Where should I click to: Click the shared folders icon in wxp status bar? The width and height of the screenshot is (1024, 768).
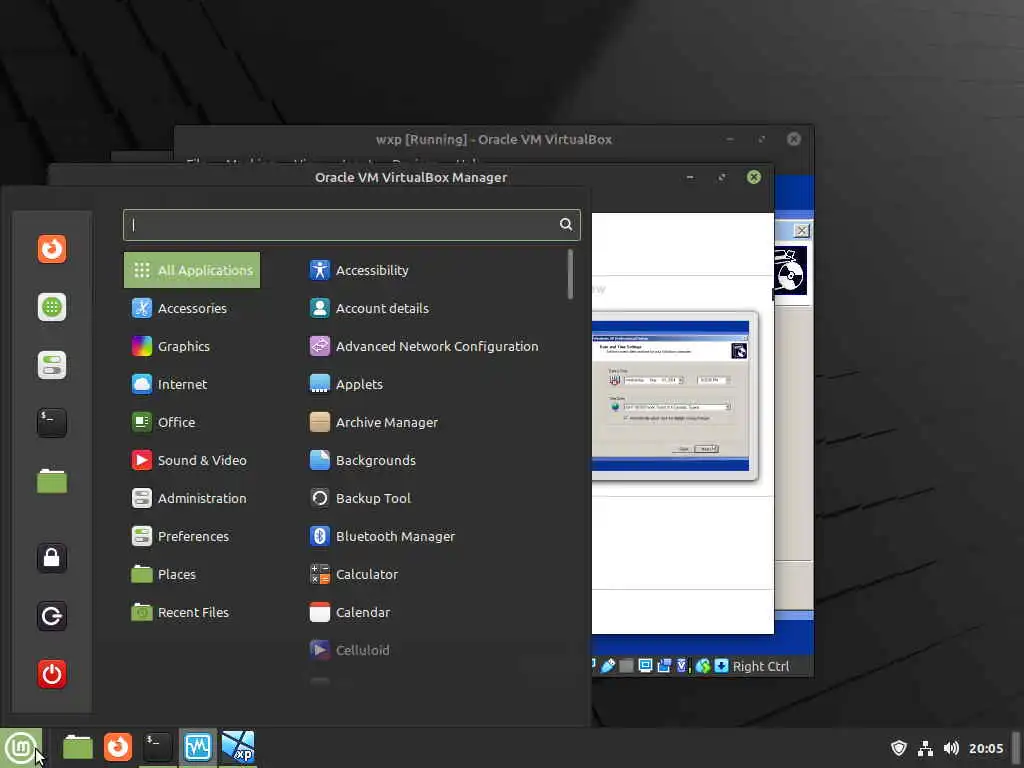click(664, 665)
